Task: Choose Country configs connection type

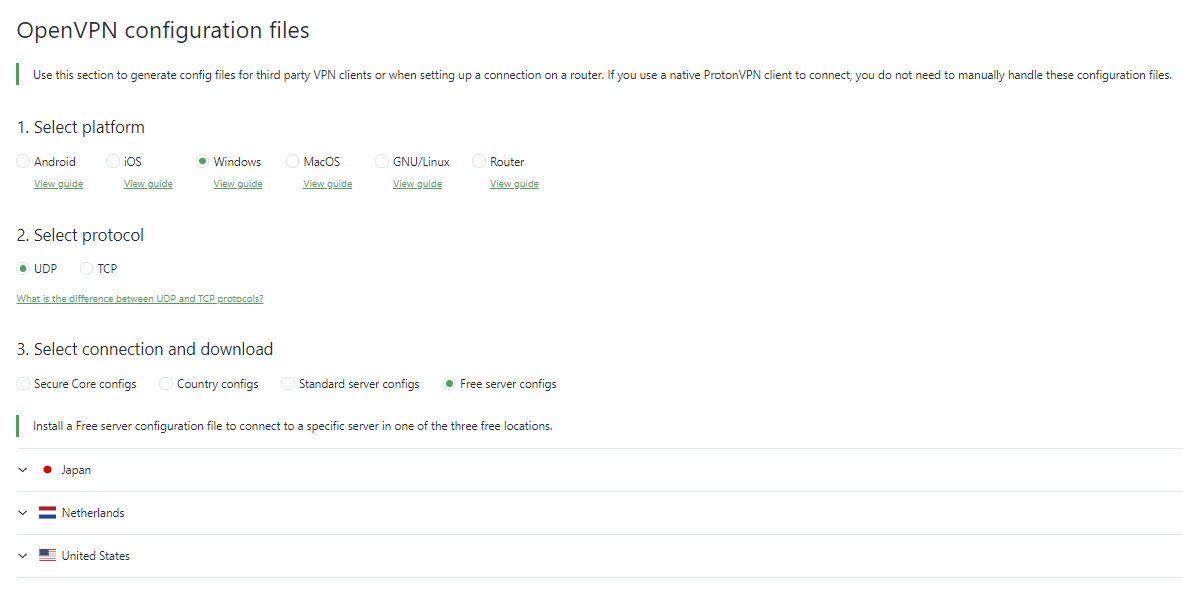Action: (x=166, y=384)
